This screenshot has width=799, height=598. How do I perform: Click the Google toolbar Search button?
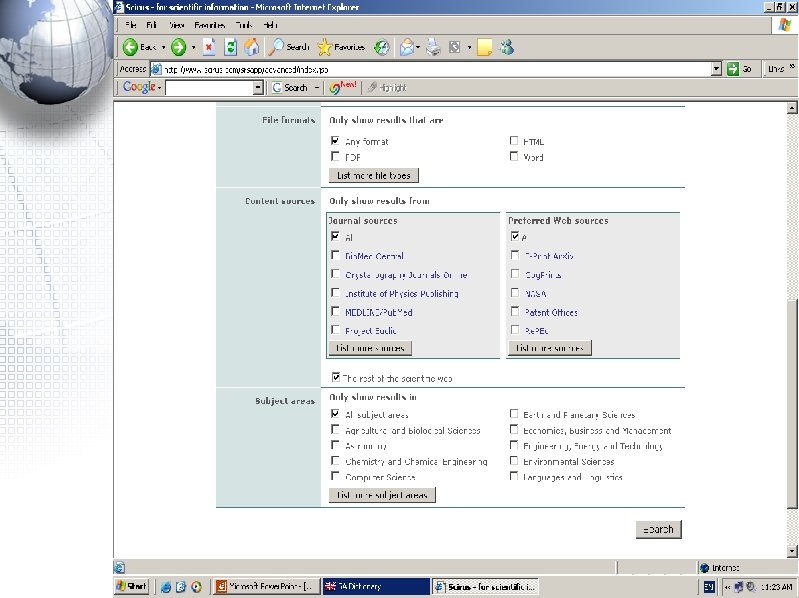(290, 88)
